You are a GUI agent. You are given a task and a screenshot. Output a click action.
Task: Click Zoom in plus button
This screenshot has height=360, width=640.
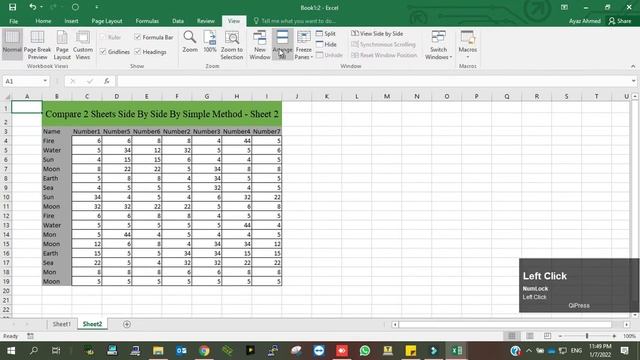pyautogui.click(x=614, y=336)
